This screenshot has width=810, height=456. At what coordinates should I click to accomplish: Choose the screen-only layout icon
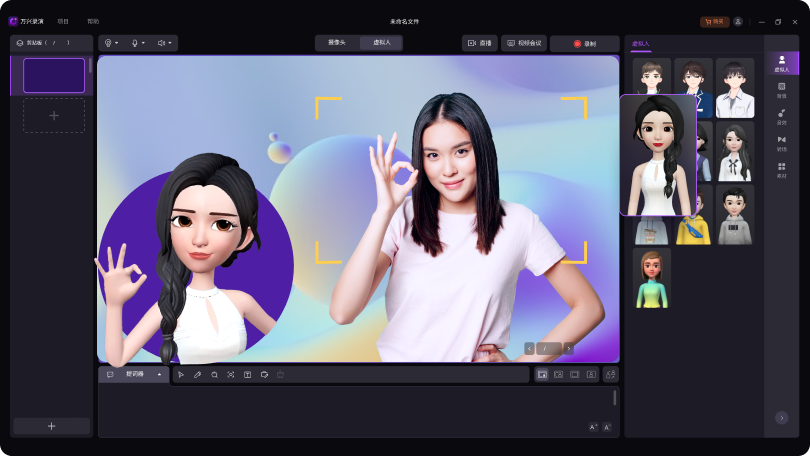tap(574, 374)
